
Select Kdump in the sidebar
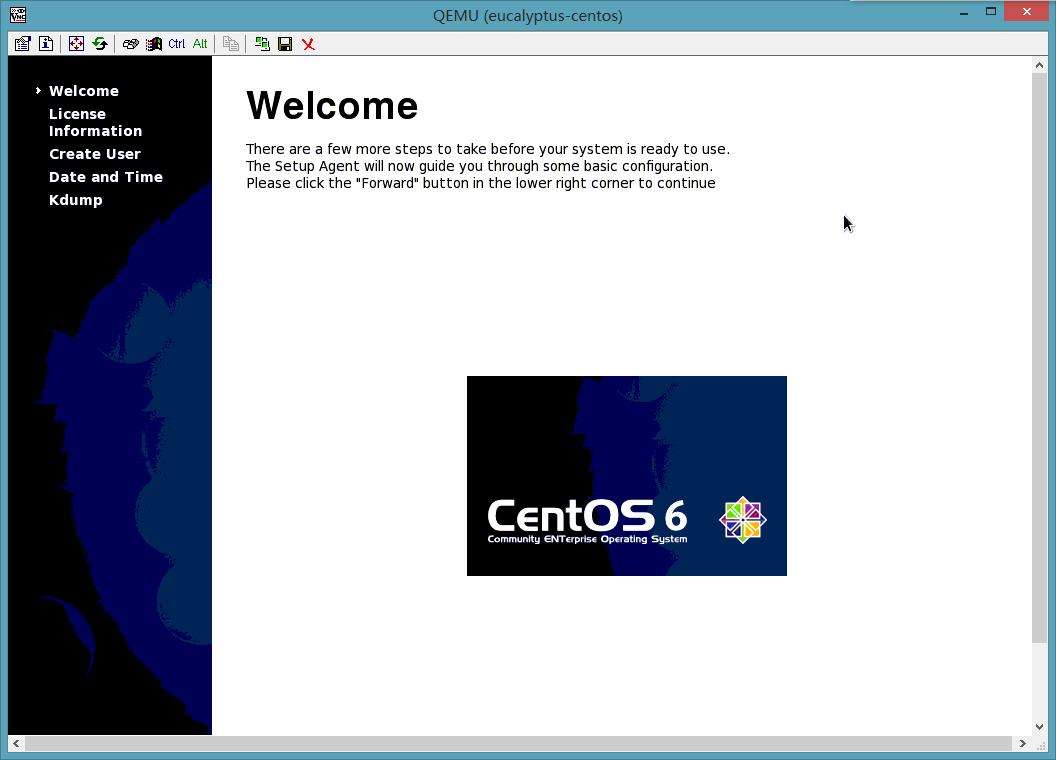click(x=75, y=200)
